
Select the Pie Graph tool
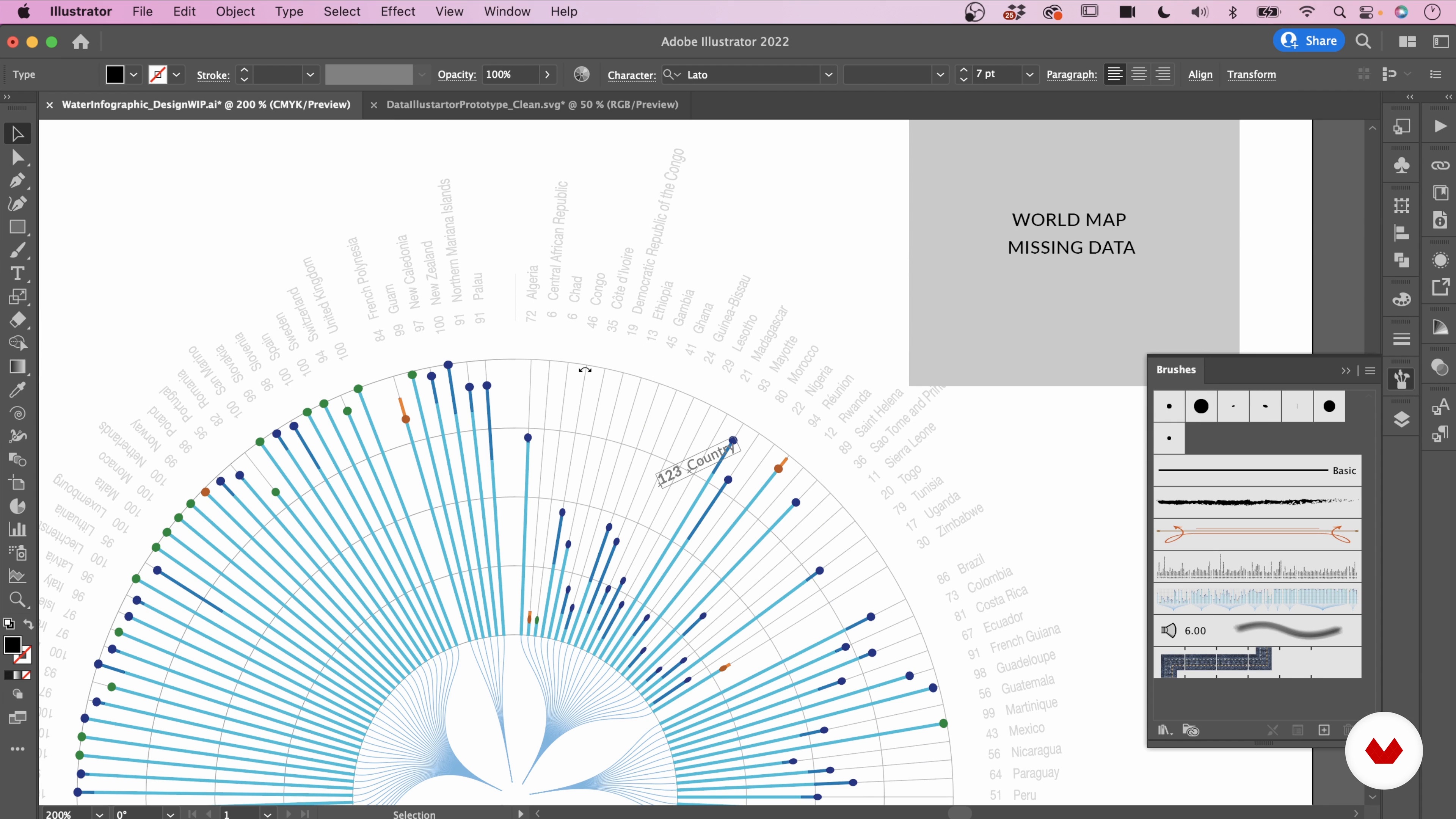[17, 506]
